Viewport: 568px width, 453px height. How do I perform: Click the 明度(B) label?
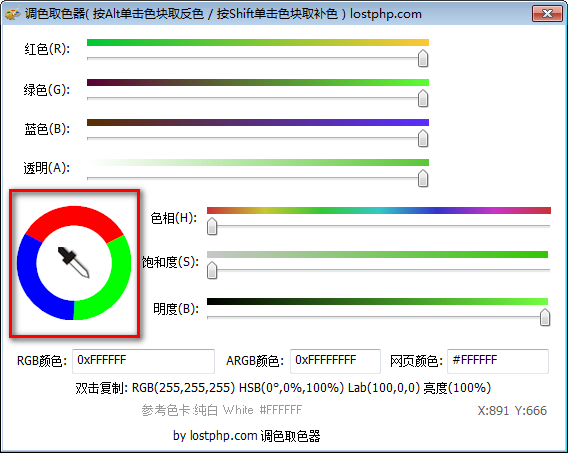pos(176,309)
